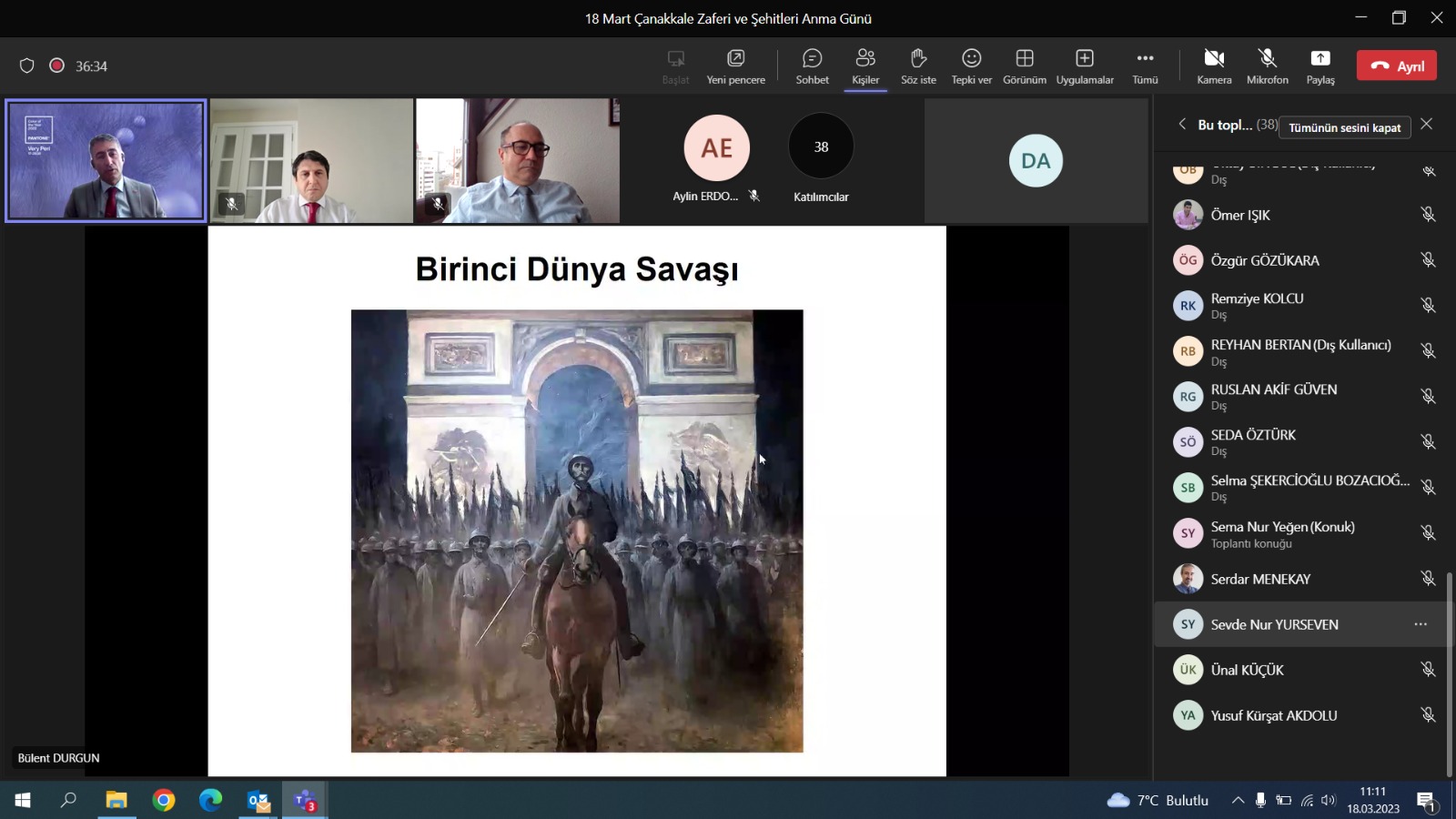The width and height of the screenshot is (1456, 819).
Task: Raise hand with Söz iste
Action: point(918,66)
